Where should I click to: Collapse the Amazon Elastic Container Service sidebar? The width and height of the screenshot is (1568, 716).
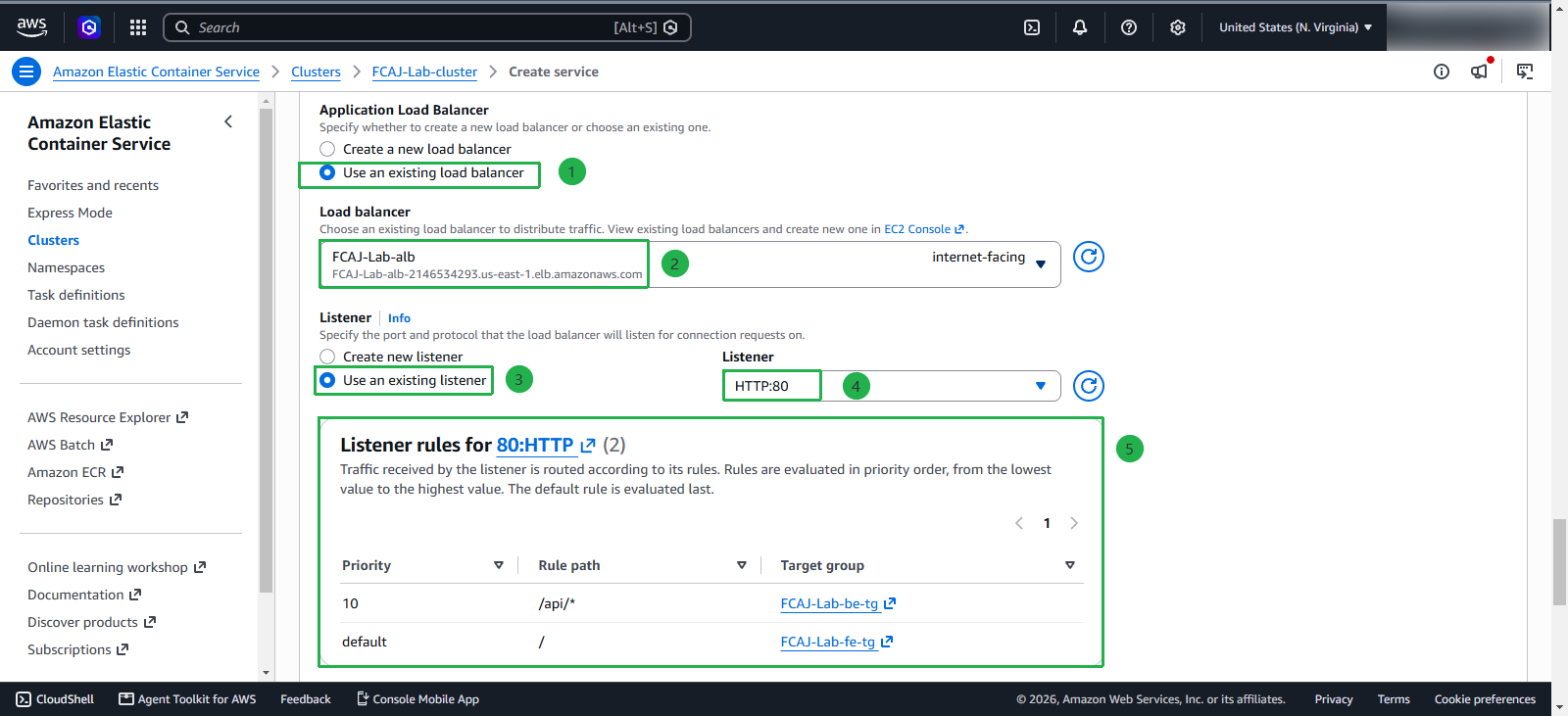click(x=228, y=121)
